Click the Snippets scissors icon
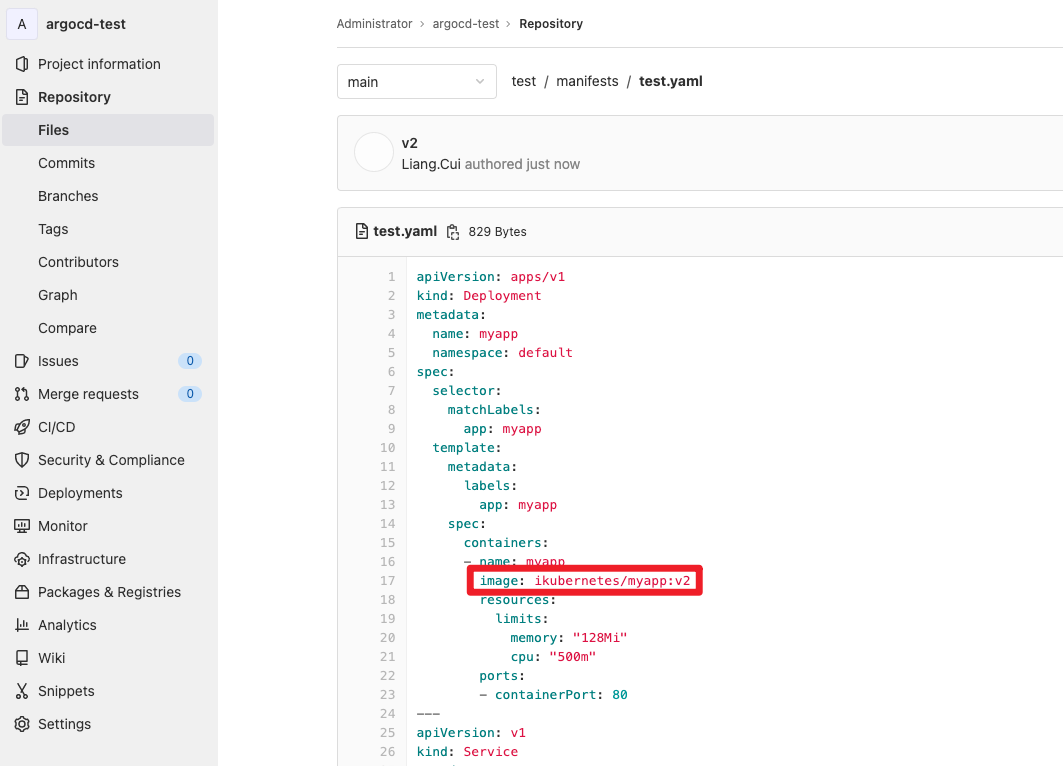This screenshot has width=1063, height=766. (22, 691)
